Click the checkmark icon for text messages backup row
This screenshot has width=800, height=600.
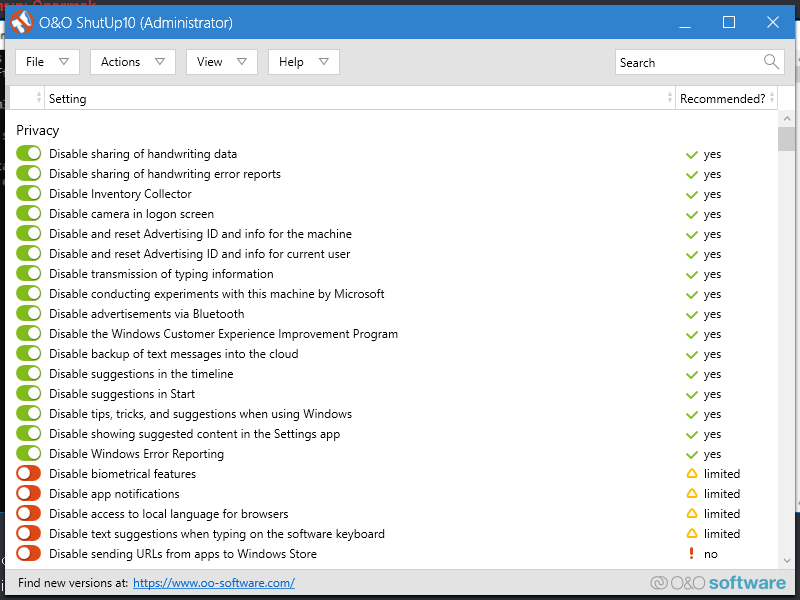pos(692,354)
